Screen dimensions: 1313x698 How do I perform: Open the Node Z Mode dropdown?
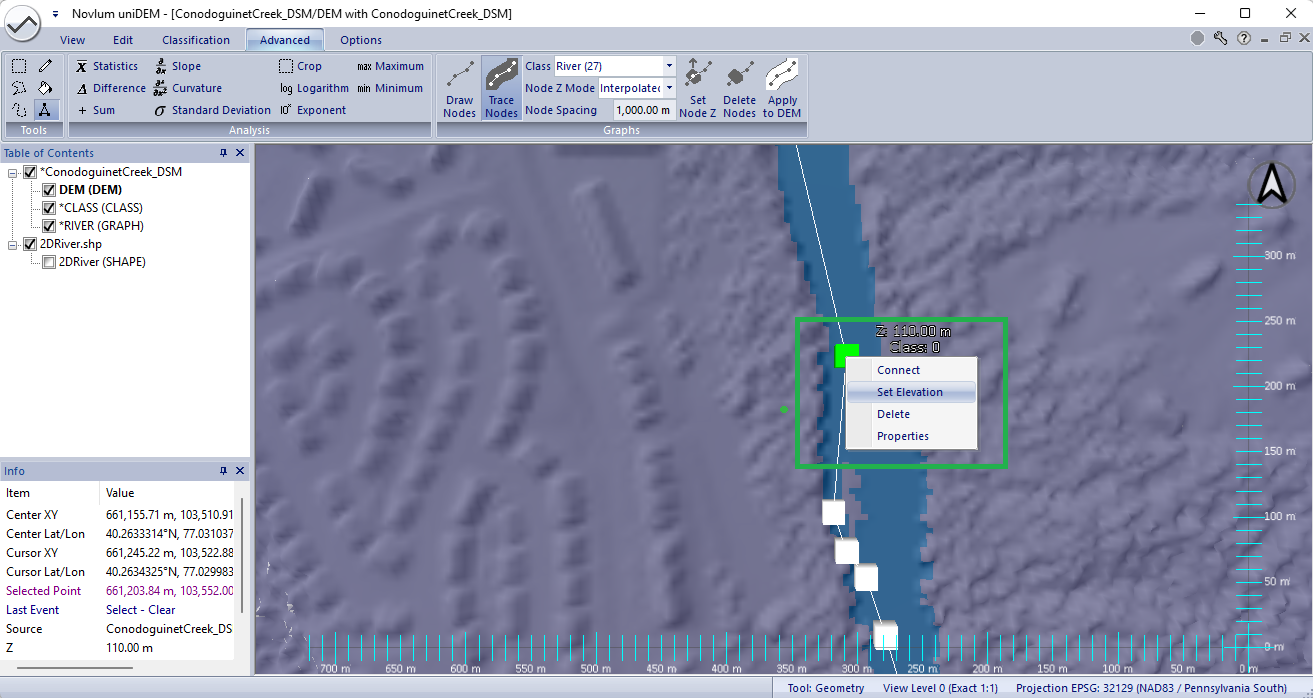pos(669,88)
